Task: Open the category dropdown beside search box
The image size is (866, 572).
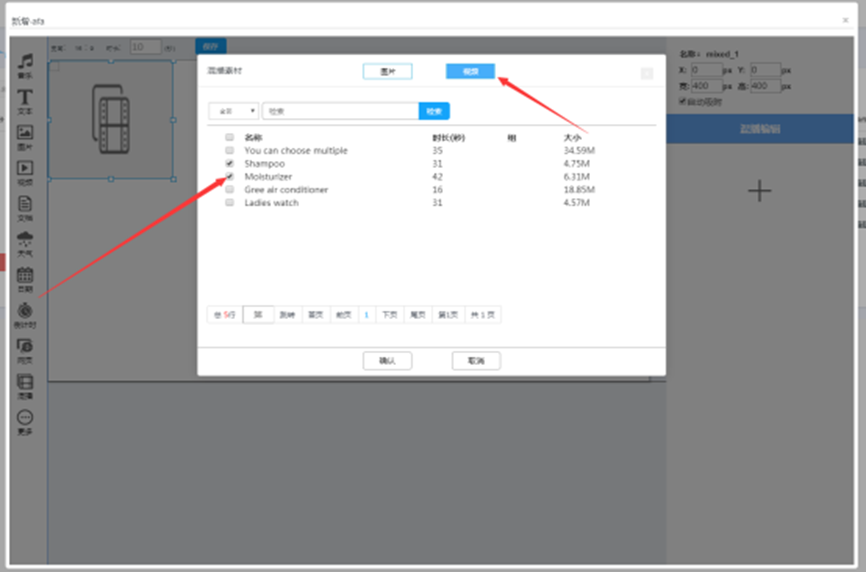Action: coord(233,111)
